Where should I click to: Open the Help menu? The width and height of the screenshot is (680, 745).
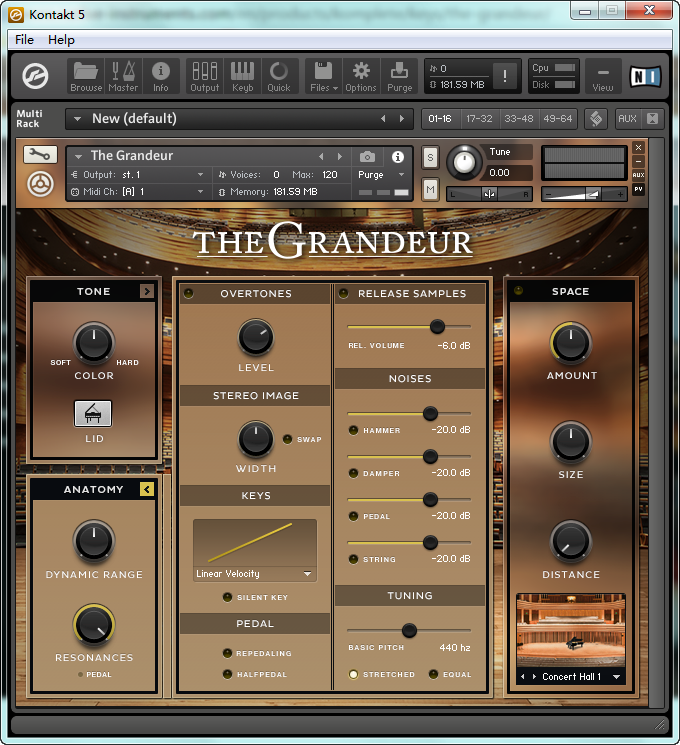click(61, 39)
